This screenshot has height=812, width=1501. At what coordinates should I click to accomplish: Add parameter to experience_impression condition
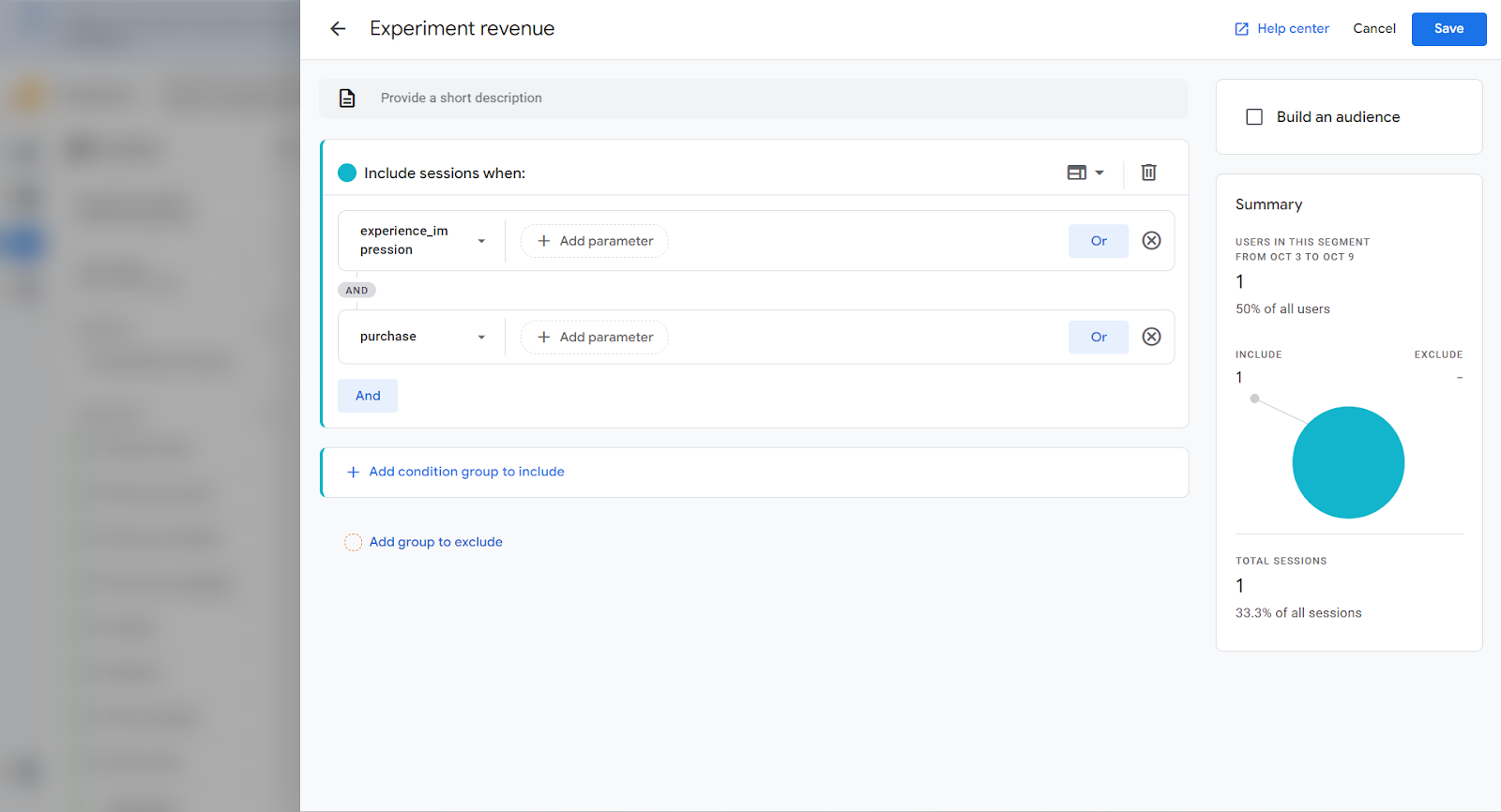tap(595, 241)
